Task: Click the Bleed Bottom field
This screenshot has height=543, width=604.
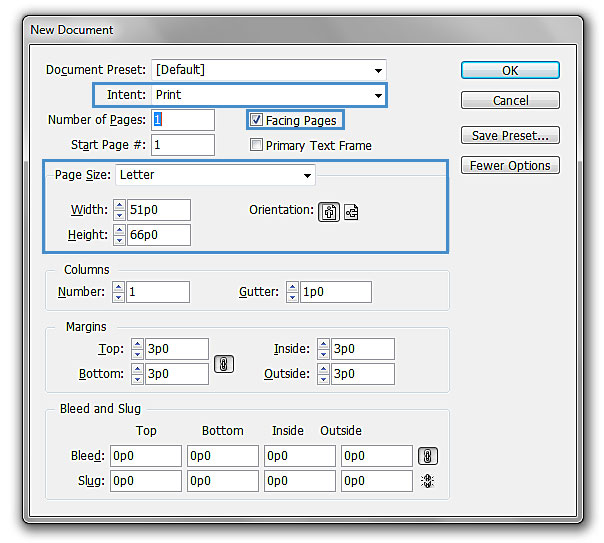Action: (x=223, y=456)
